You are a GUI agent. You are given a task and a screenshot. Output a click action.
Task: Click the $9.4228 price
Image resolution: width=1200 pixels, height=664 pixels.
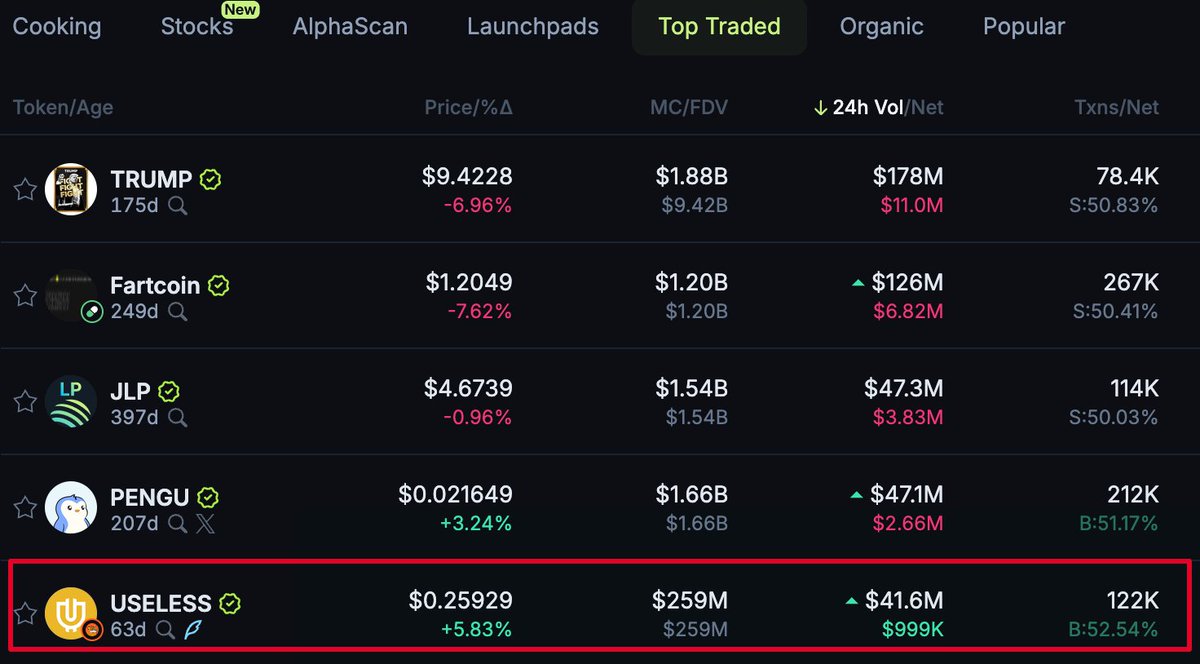pos(467,177)
